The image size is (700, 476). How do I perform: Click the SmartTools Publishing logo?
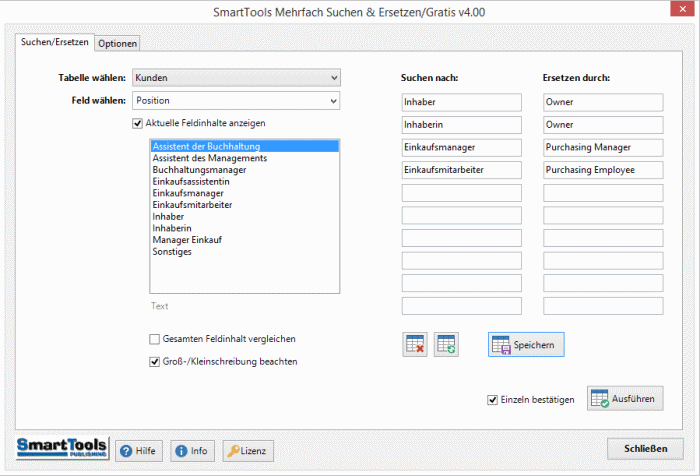pos(62,448)
